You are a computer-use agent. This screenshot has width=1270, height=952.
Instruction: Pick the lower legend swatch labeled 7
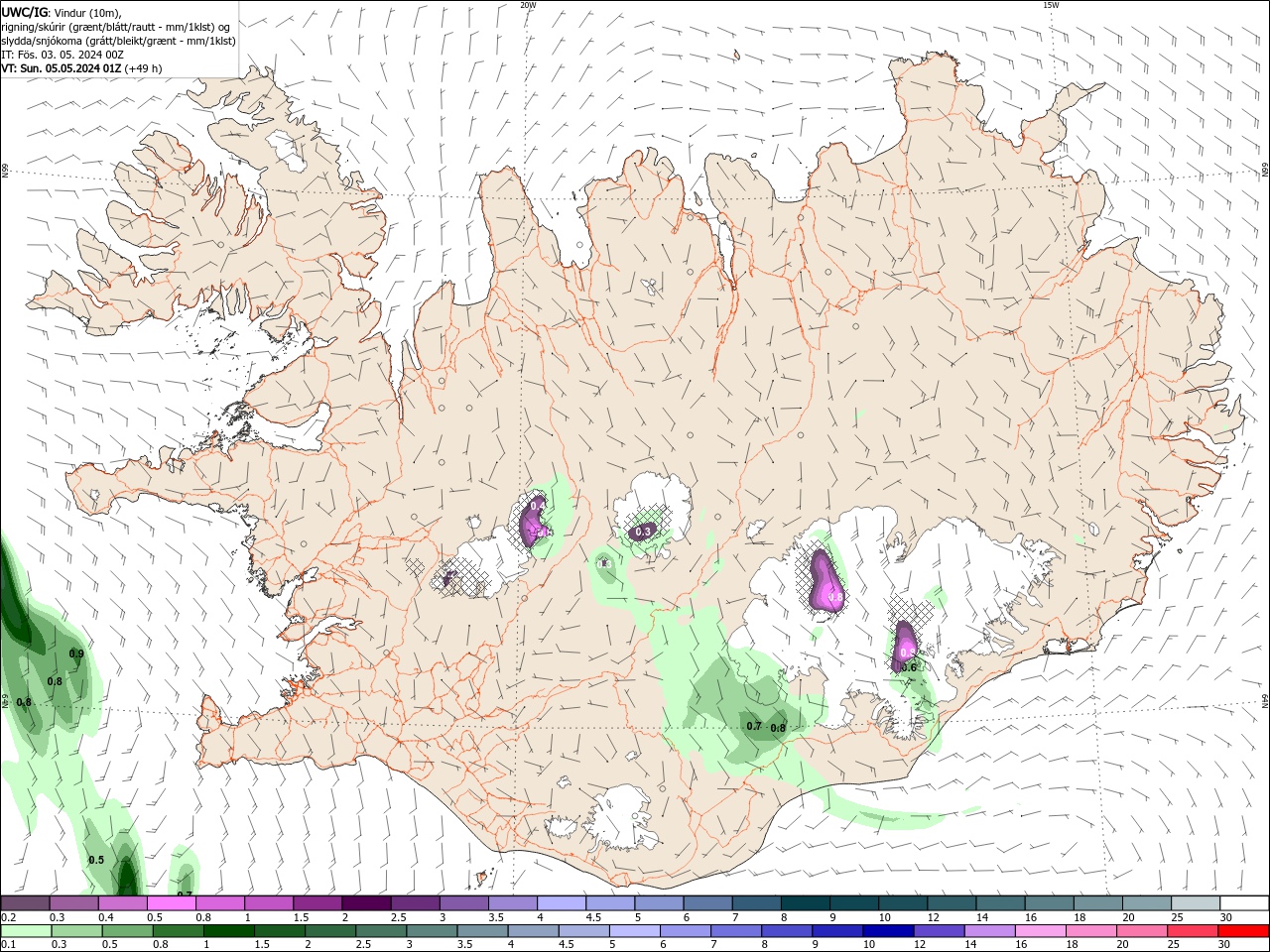point(735,931)
